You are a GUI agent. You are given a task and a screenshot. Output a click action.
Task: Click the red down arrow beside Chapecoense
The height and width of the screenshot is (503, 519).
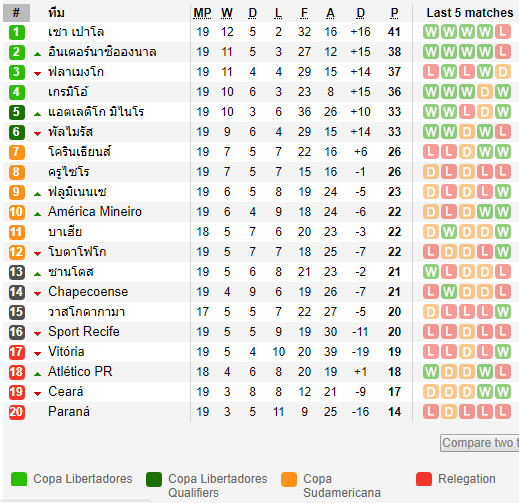tap(37, 294)
